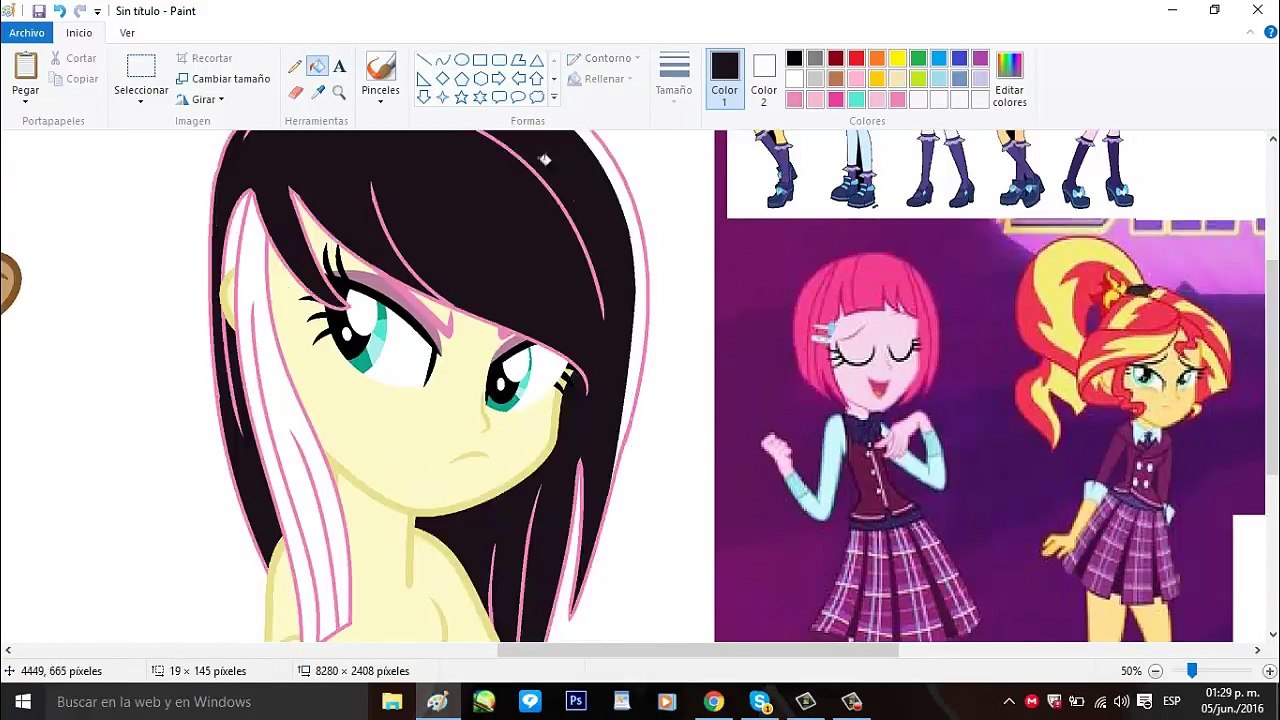
Task: Choose the polygon shape
Action: pos(518,60)
